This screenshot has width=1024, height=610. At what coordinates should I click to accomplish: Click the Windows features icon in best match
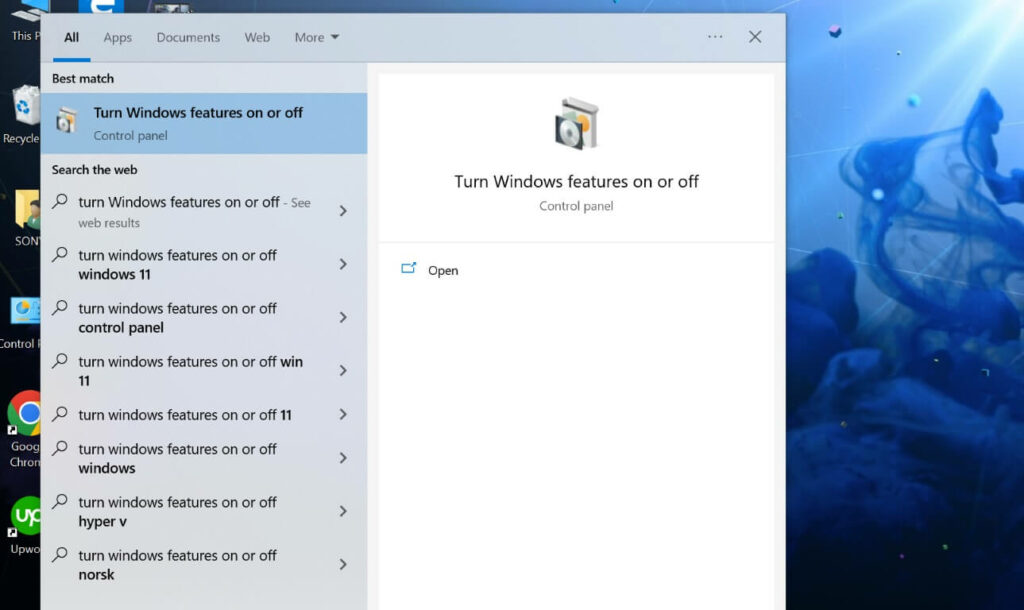pyautogui.click(x=66, y=121)
